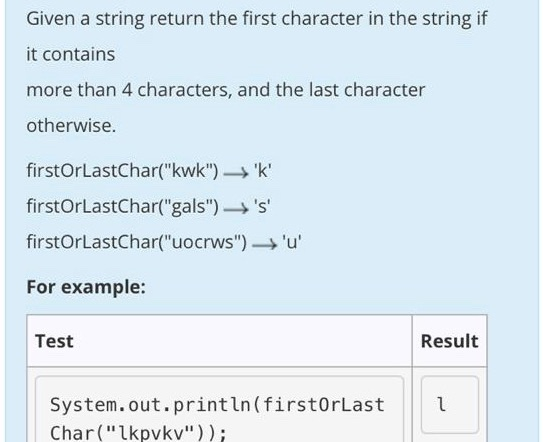
Task: Click the "it contains" text line
Action: coord(71,55)
